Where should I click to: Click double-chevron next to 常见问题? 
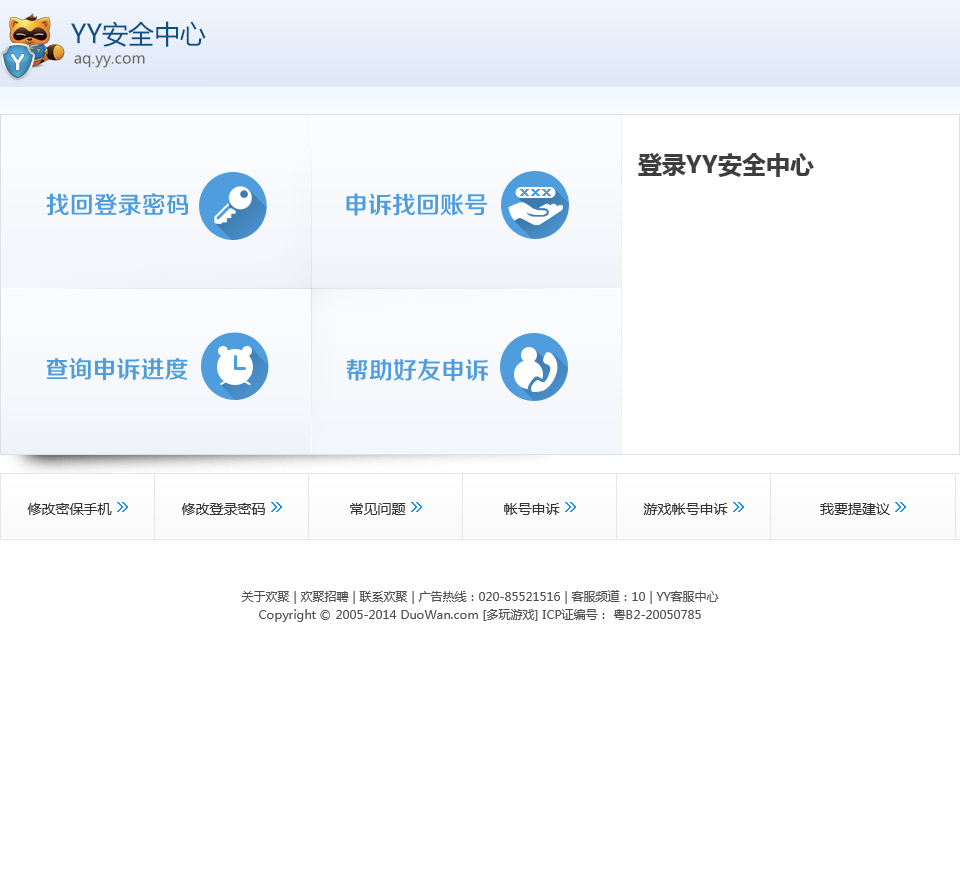(x=417, y=508)
